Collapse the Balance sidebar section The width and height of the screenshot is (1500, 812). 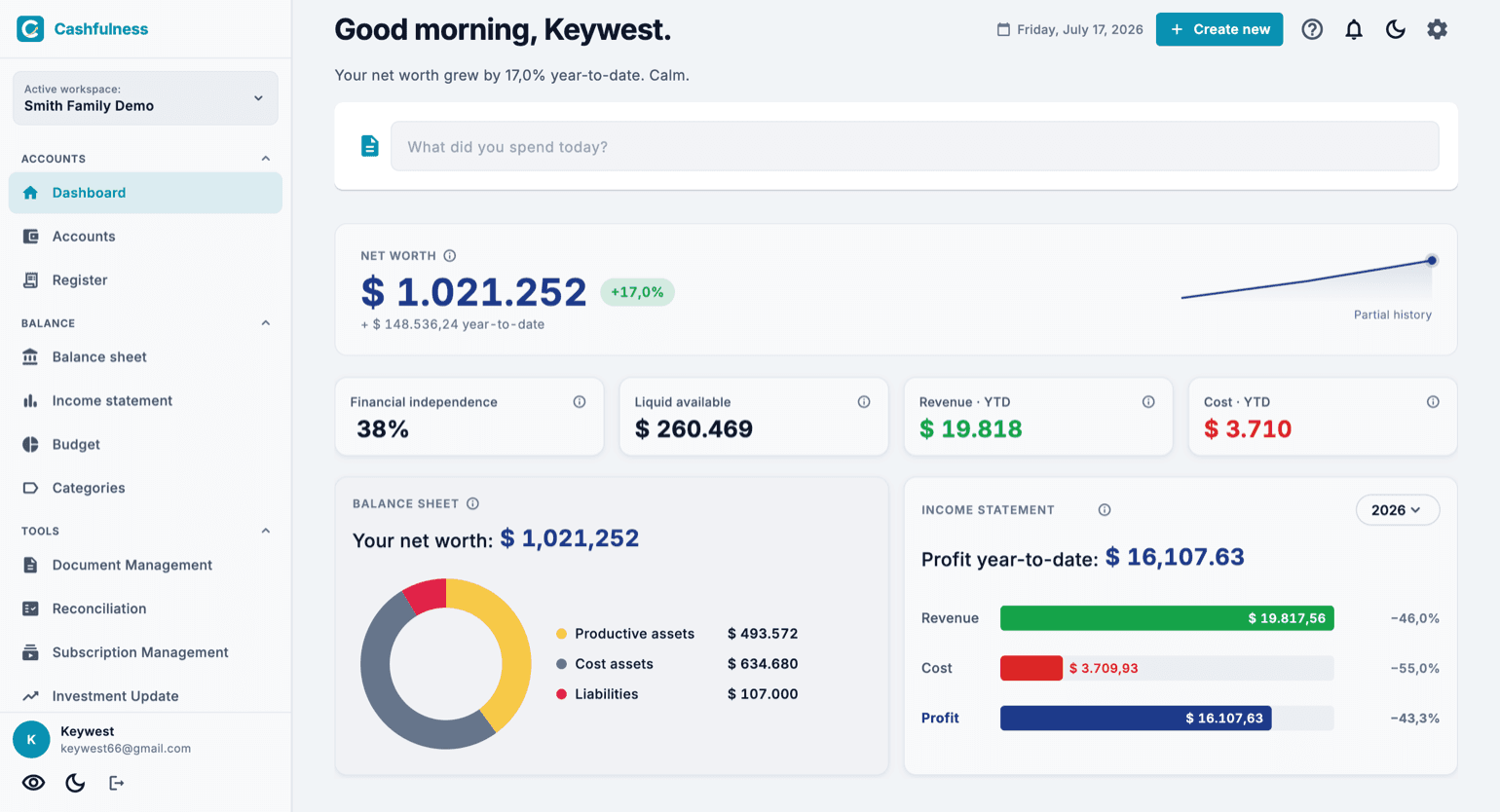pyautogui.click(x=266, y=323)
